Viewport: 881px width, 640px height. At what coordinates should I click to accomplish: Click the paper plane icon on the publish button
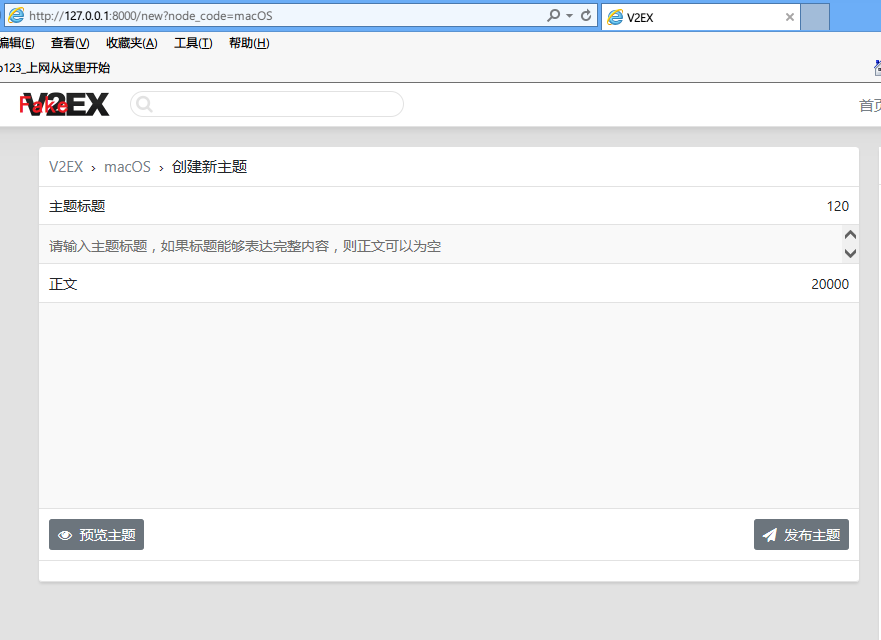[770, 535]
